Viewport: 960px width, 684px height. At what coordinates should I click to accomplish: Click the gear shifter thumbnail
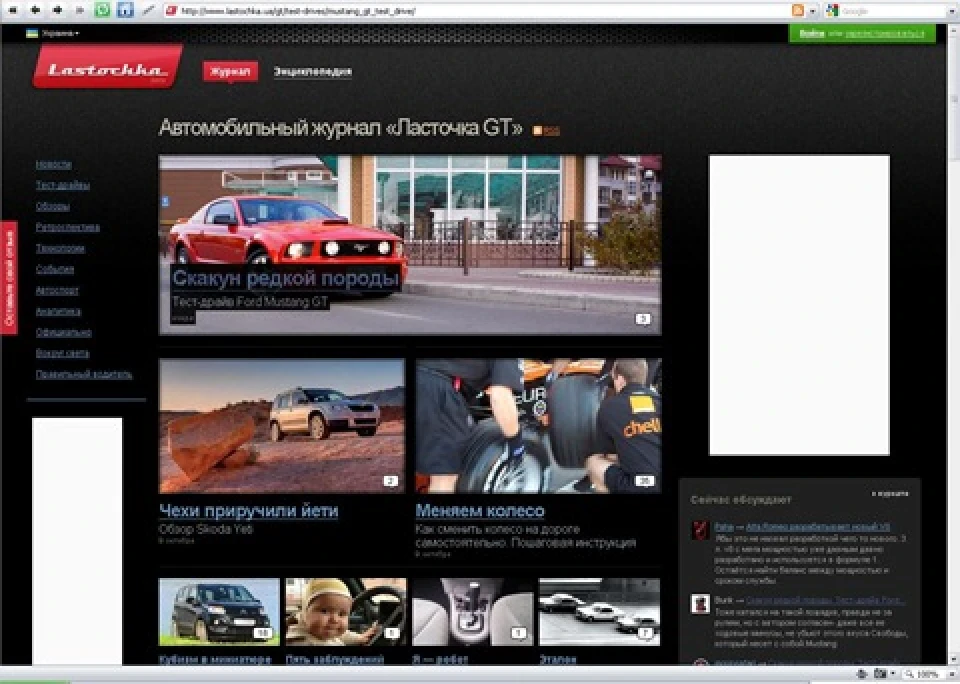click(x=473, y=612)
